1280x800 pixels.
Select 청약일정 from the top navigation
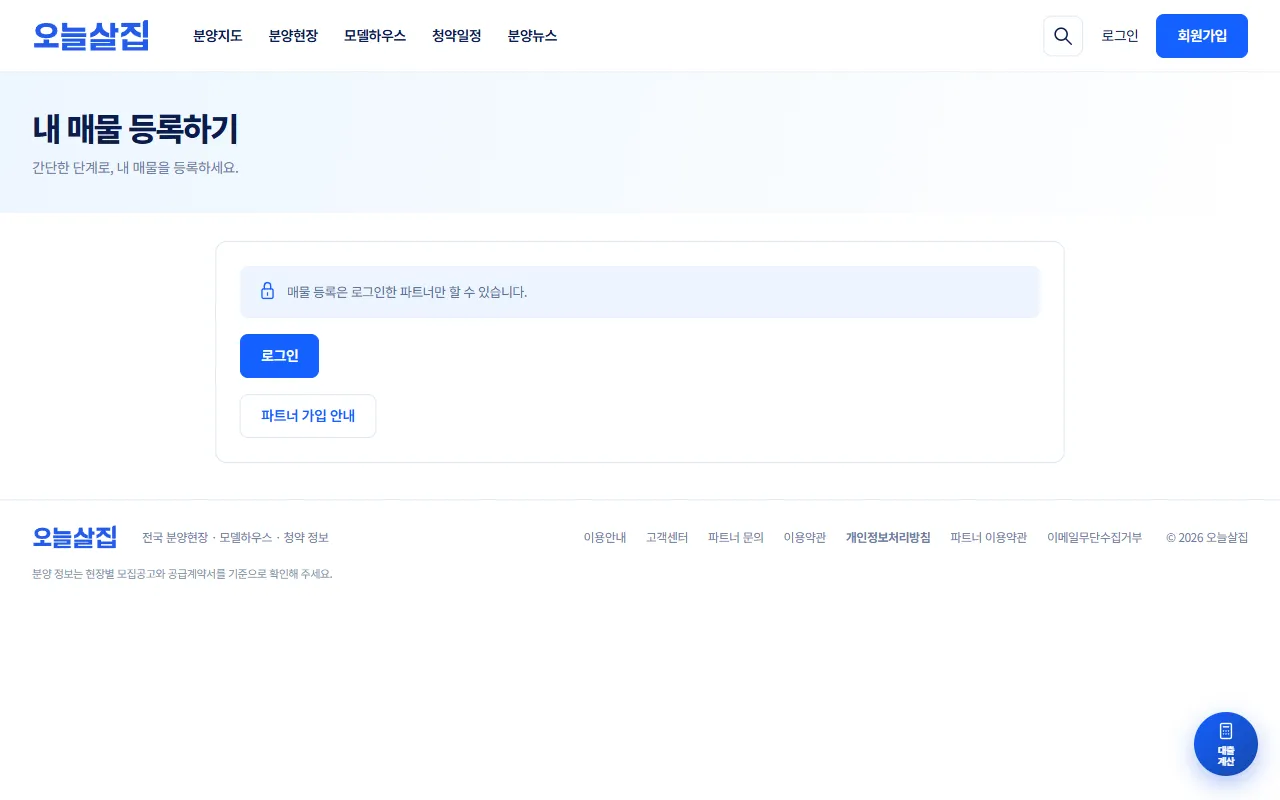coord(457,36)
